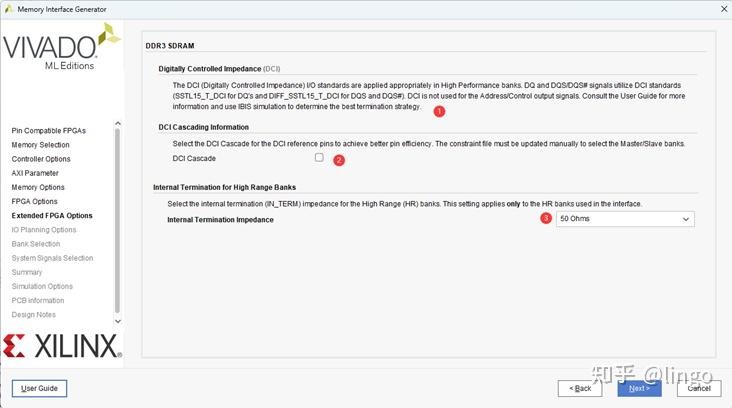Return to previous page with Back
The width and height of the screenshot is (732, 408).
pyautogui.click(x=580, y=388)
